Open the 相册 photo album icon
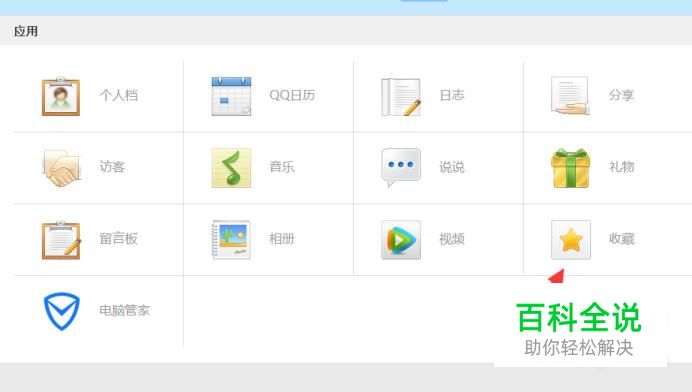 (x=231, y=240)
